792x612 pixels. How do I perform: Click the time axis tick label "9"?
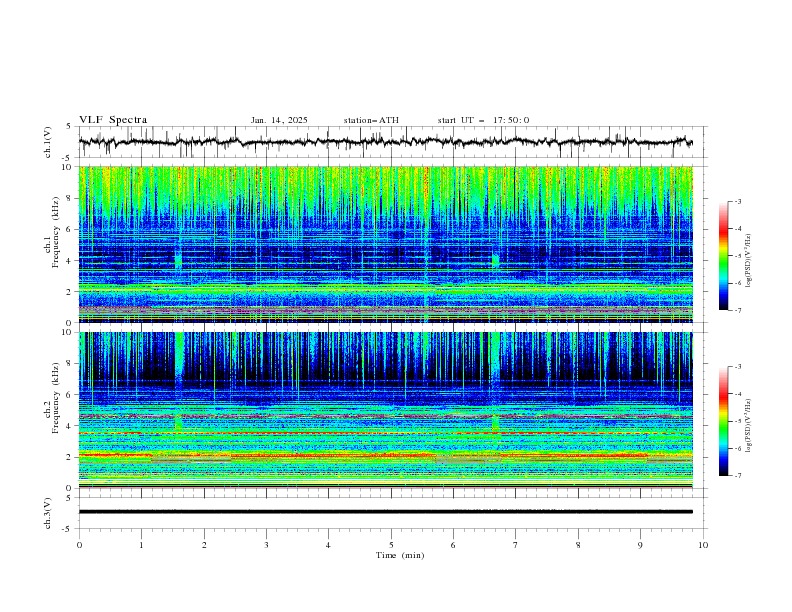pos(640,545)
